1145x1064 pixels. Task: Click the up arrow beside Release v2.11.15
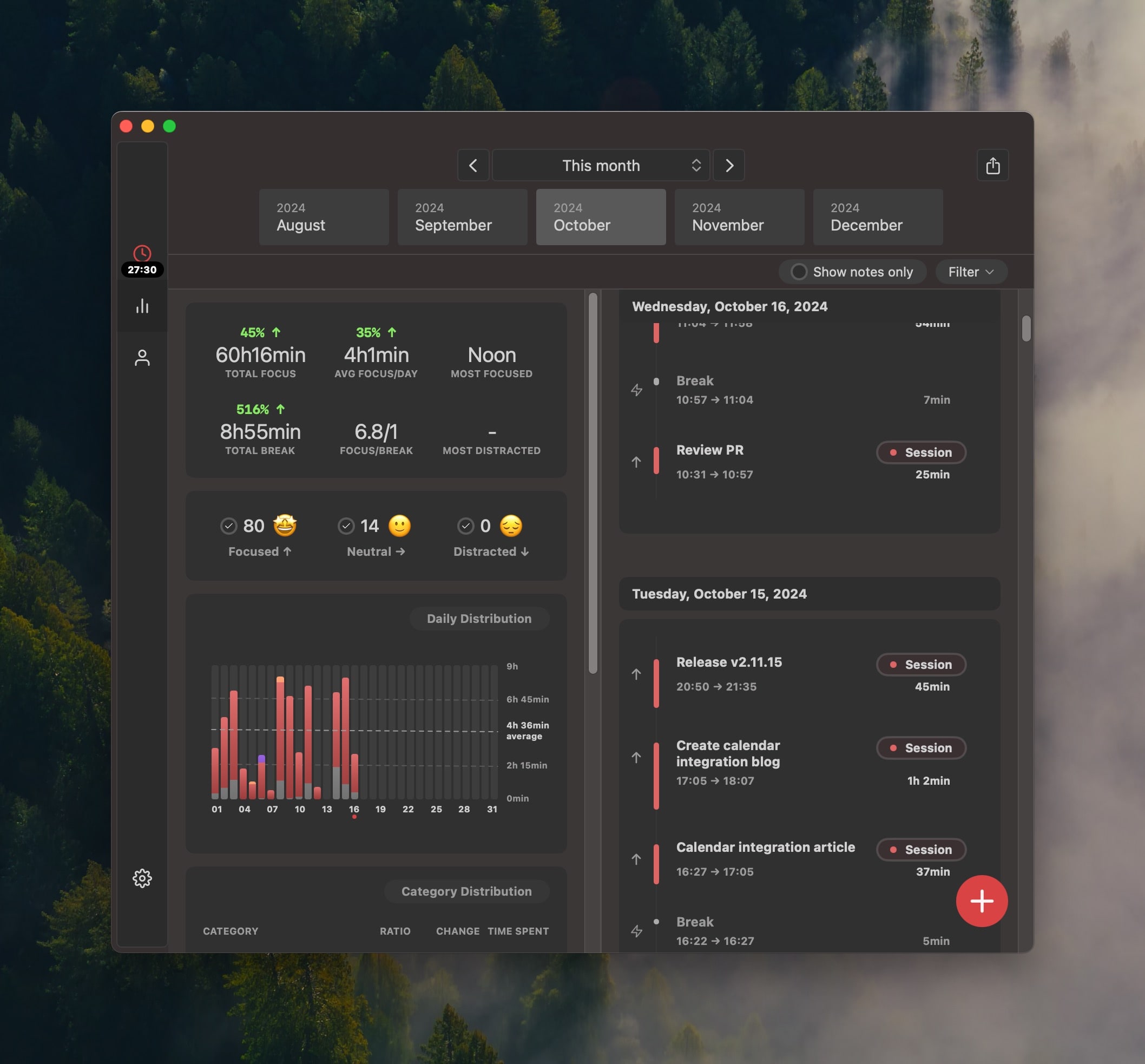[636, 674]
